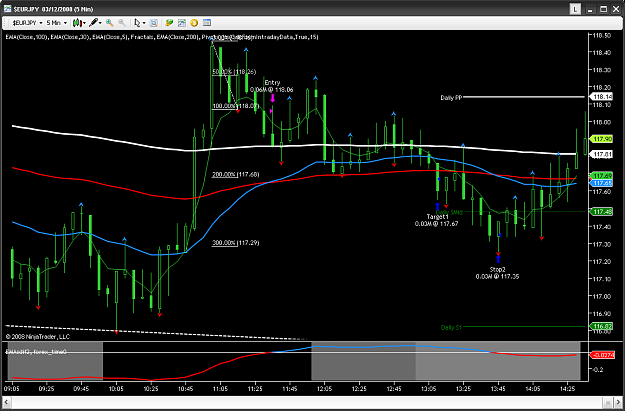Activate the zoom frame icon in toolbar

[x=153, y=23]
